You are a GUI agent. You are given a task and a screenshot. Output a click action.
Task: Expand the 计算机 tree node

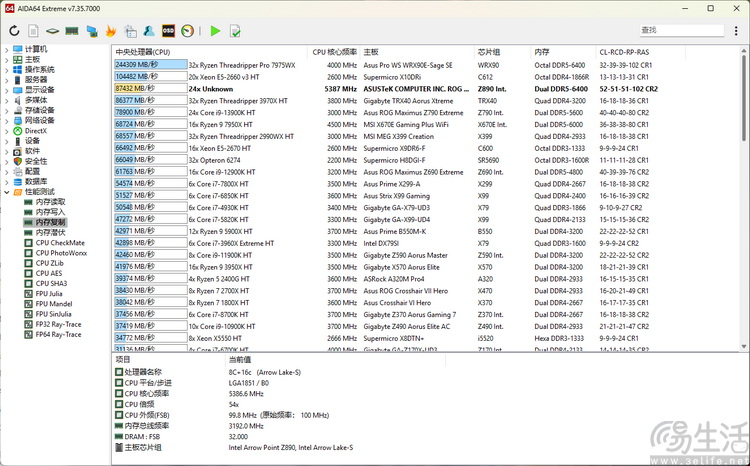click(x=7, y=49)
